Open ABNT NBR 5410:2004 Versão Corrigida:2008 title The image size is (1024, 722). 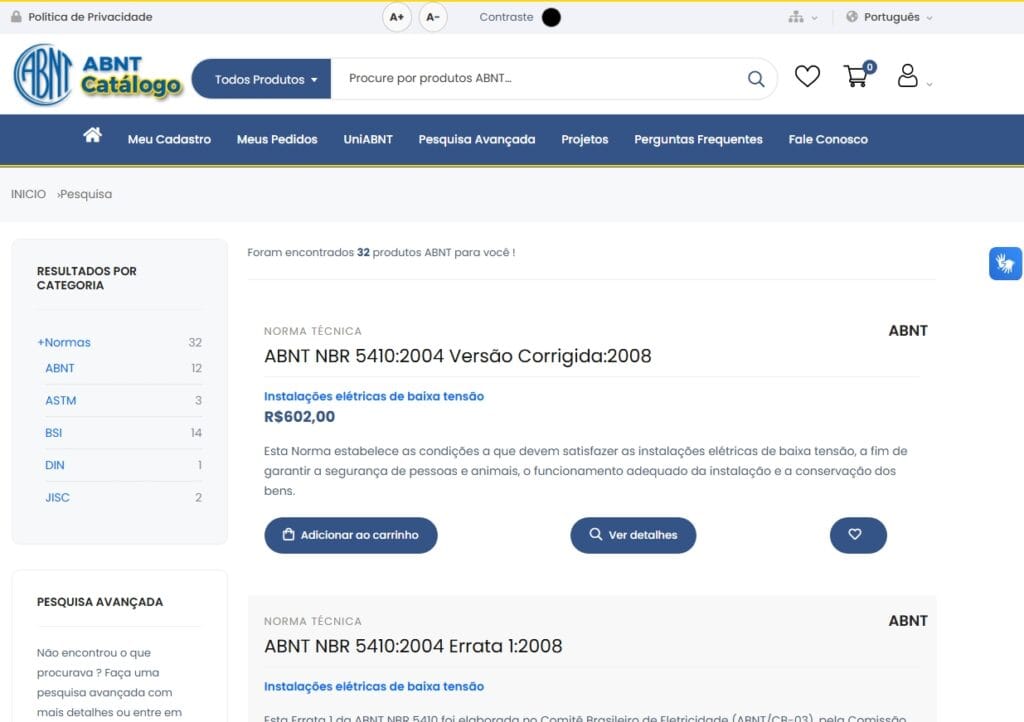[458, 356]
